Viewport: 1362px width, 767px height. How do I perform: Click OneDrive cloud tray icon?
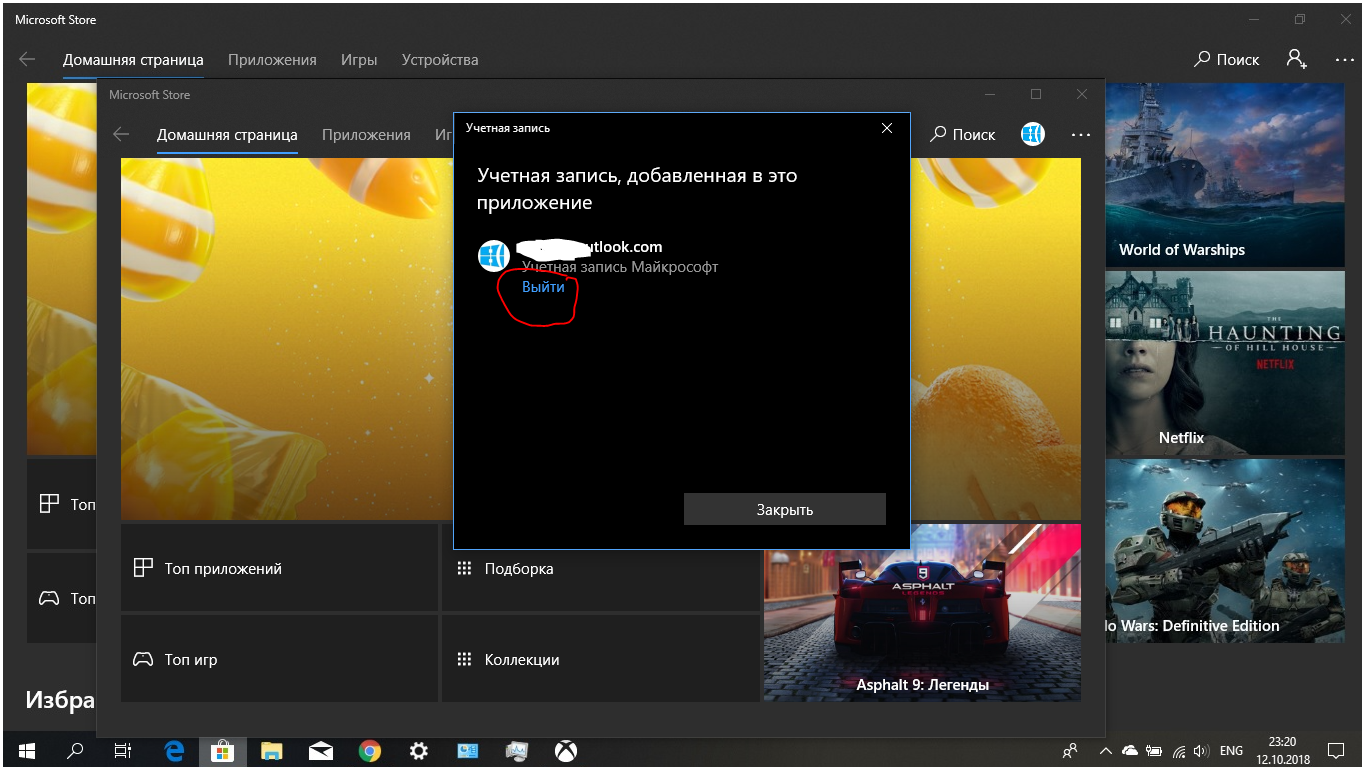coord(1130,750)
